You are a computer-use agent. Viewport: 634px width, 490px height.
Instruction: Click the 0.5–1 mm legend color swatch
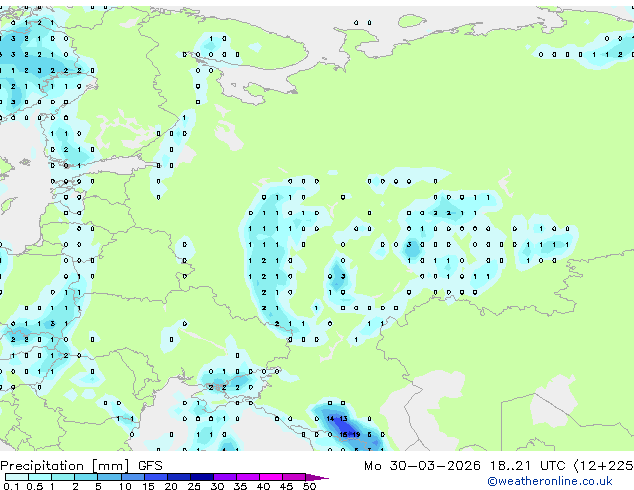click(40, 477)
